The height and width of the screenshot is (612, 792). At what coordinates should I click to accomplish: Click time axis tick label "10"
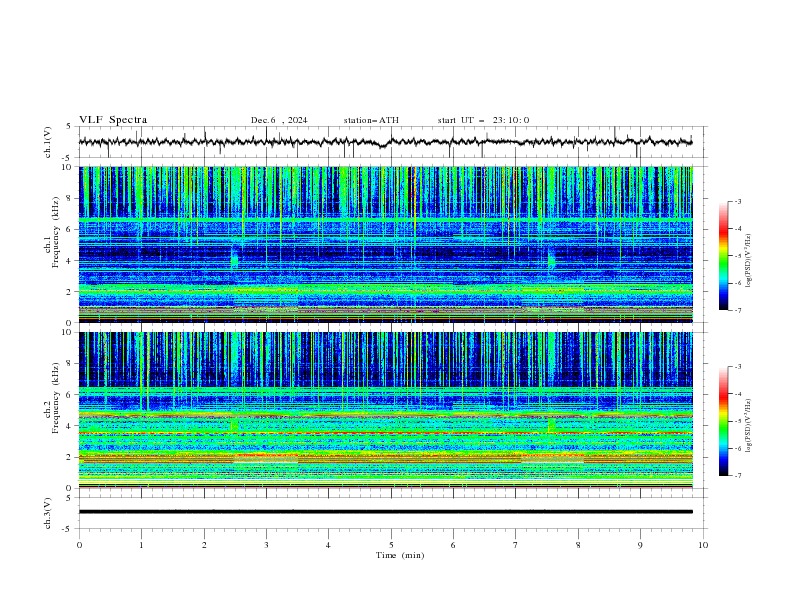[x=703, y=545]
